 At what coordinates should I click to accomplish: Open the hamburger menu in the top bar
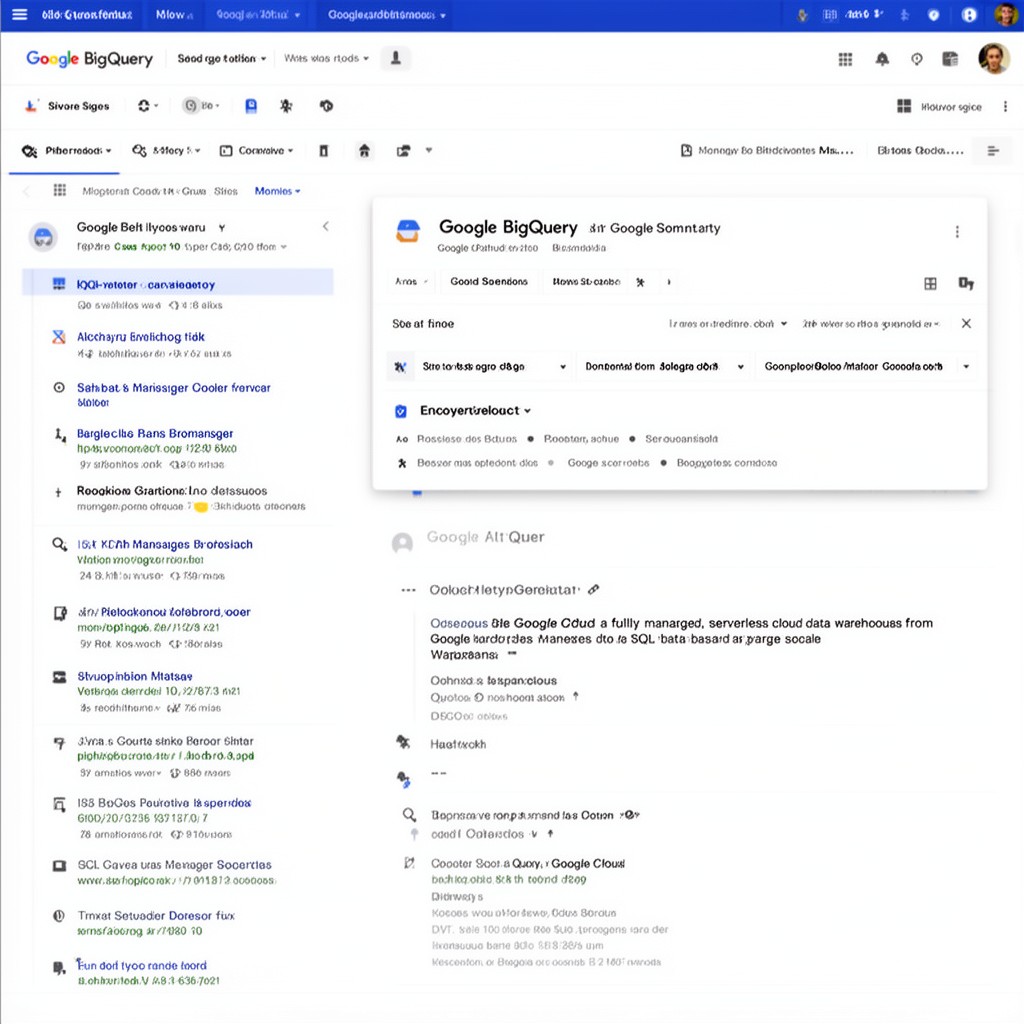coord(20,14)
